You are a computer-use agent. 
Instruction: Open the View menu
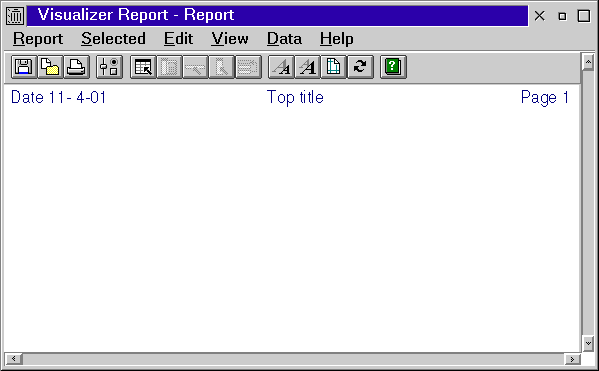[x=230, y=39]
